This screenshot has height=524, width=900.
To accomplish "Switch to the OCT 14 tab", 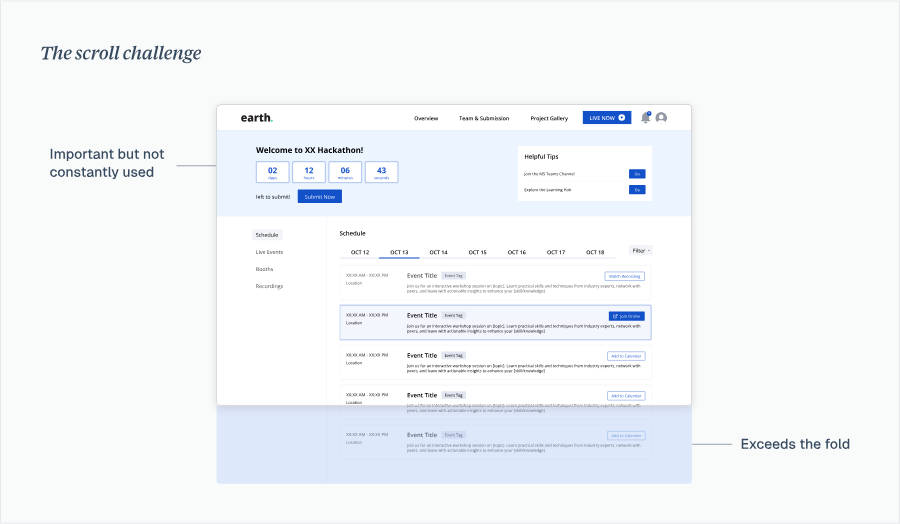I will click(439, 253).
